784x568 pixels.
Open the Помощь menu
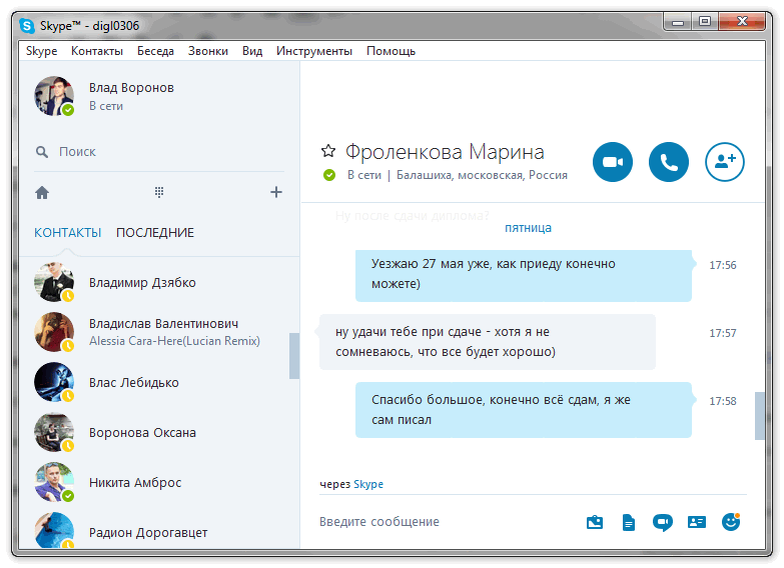pos(391,51)
